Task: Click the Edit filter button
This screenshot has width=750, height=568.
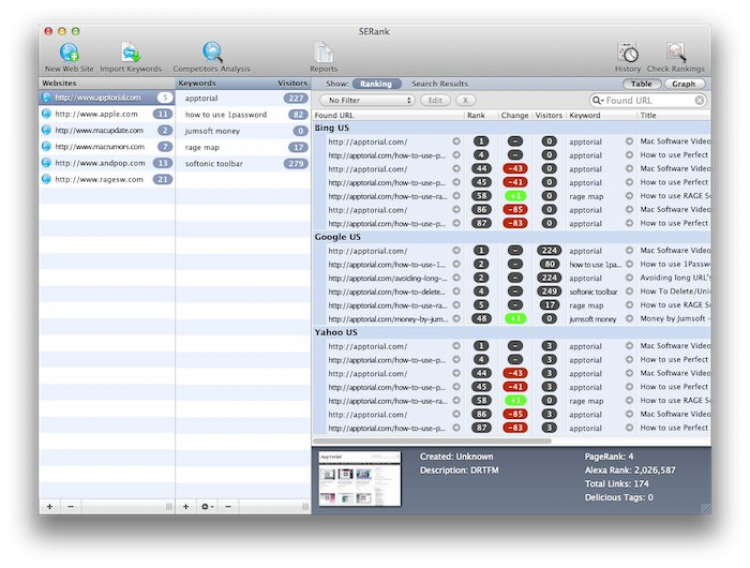Action: 435,100
